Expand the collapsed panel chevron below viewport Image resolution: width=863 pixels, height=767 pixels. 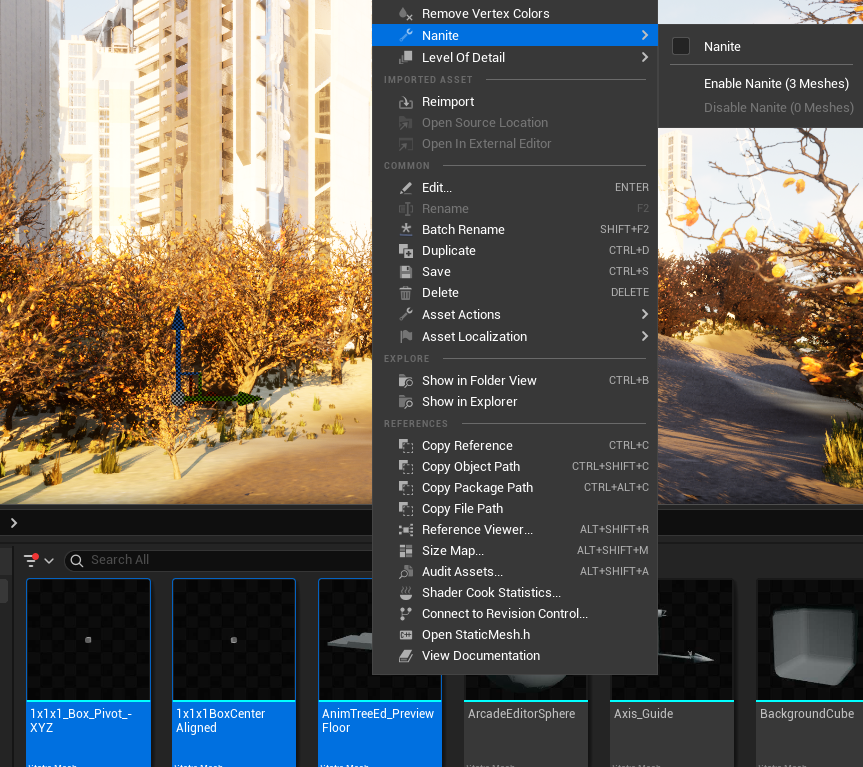14,523
